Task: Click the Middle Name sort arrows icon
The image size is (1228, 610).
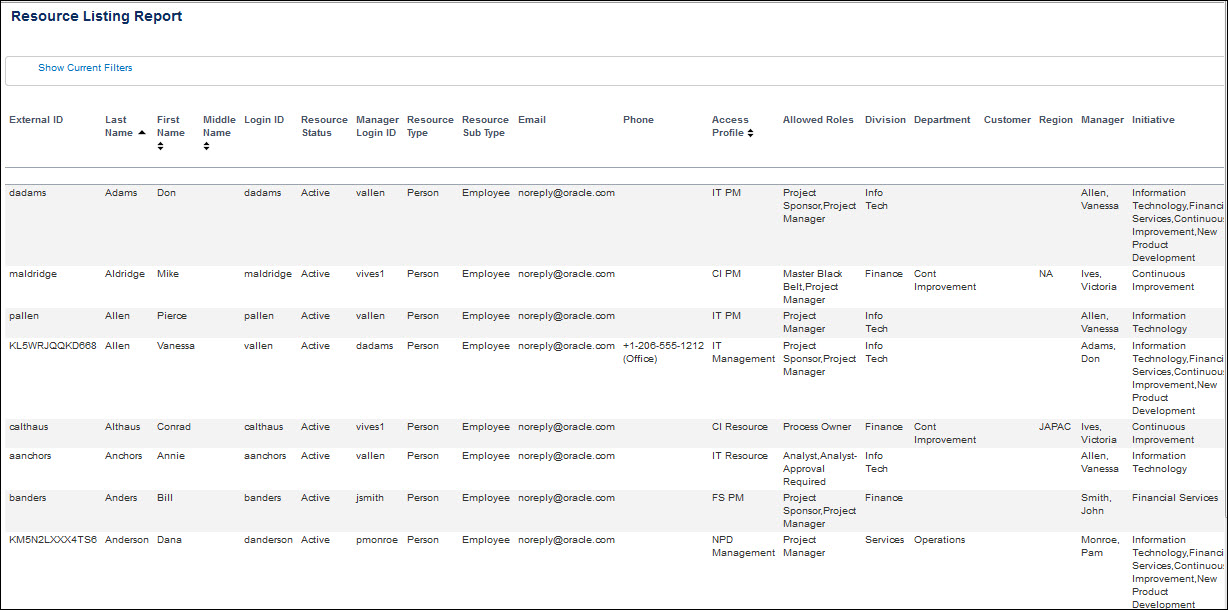Action: 207,146
